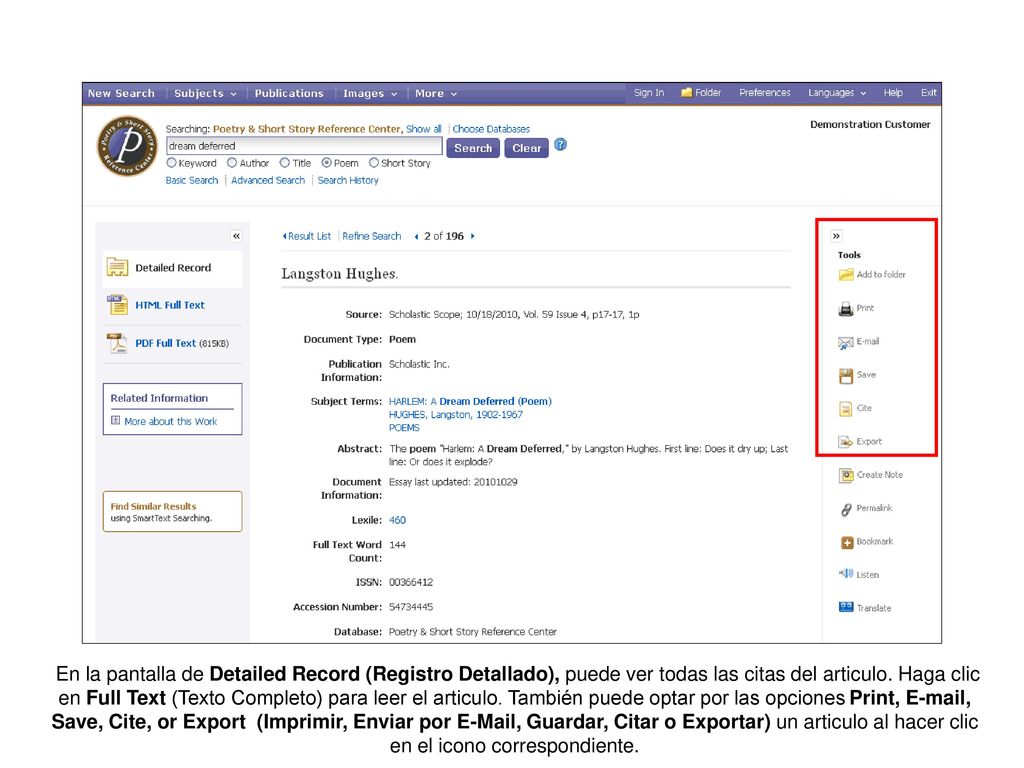Click the Related Information heading

[x=159, y=398]
